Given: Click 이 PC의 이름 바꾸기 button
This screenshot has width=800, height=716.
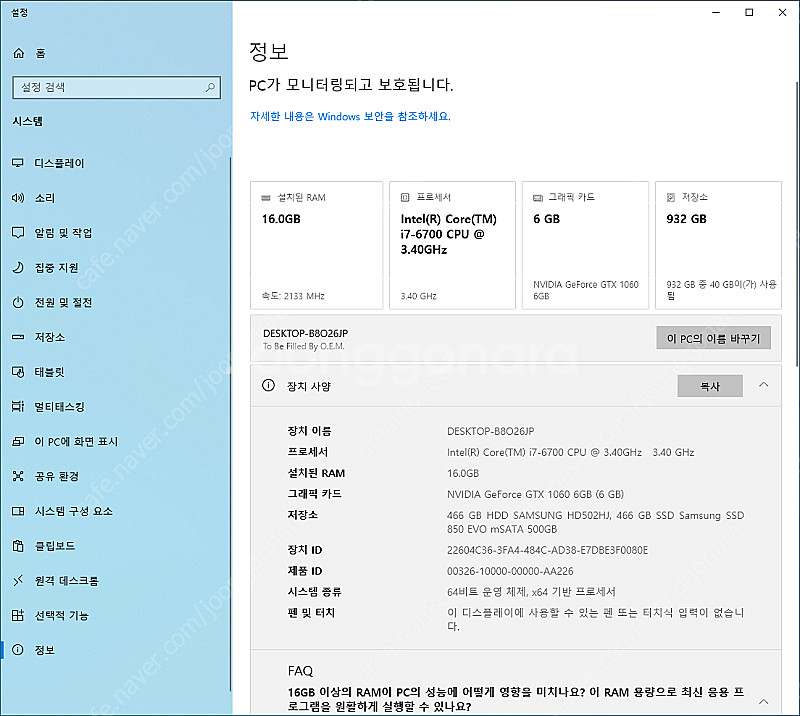Looking at the screenshot, I should (x=713, y=338).
